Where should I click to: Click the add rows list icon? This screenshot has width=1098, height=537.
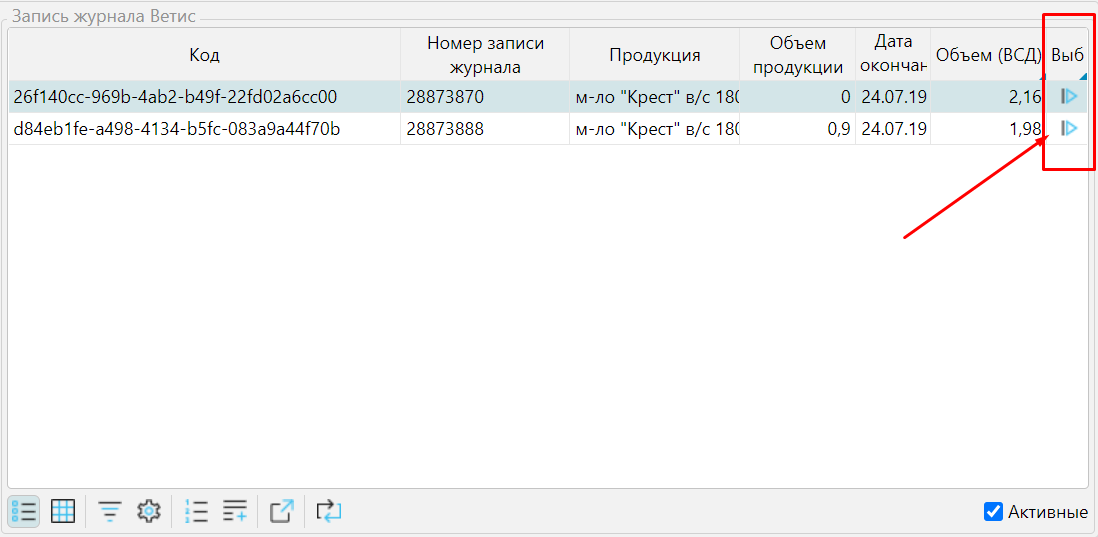pos(235,511)
